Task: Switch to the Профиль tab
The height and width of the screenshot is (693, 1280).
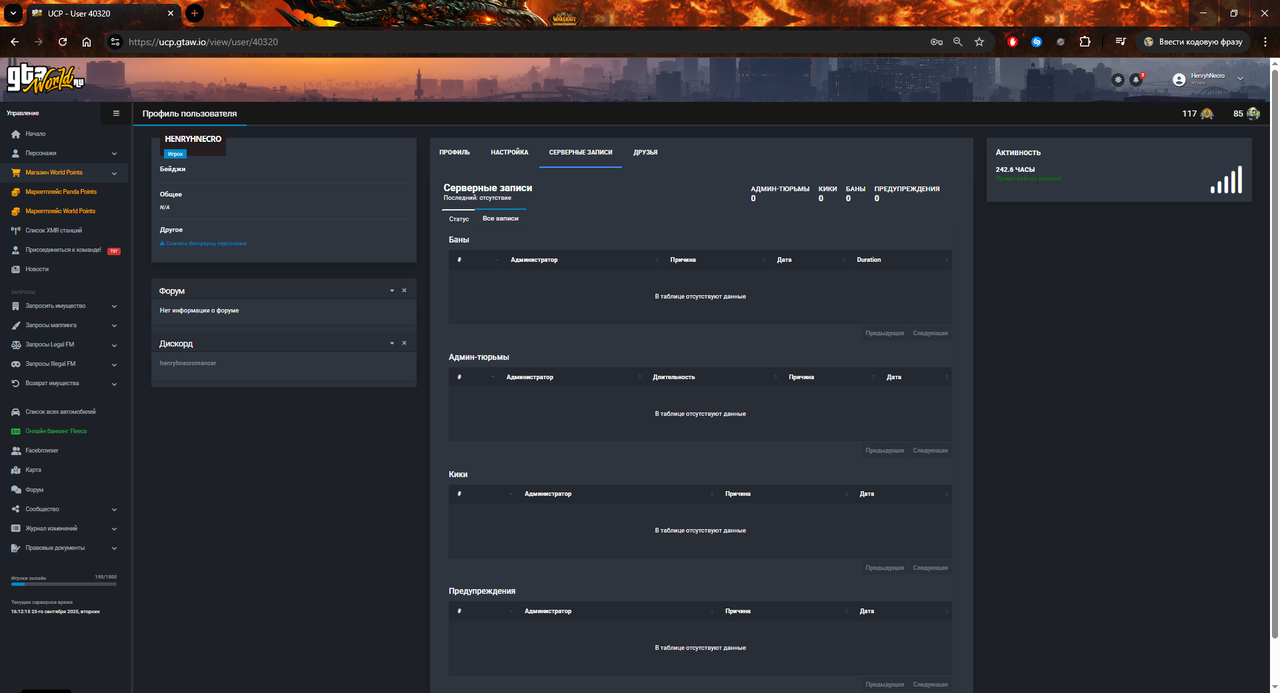Action: (x=455, y=153)
